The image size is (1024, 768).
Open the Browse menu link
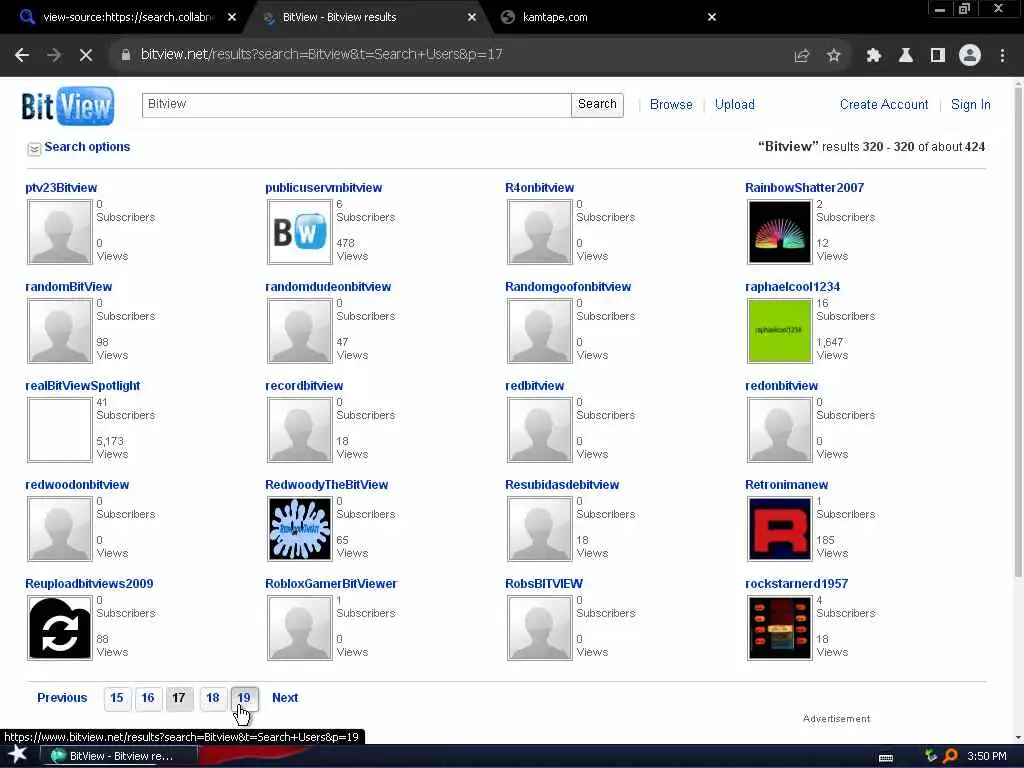pos(671,104)
